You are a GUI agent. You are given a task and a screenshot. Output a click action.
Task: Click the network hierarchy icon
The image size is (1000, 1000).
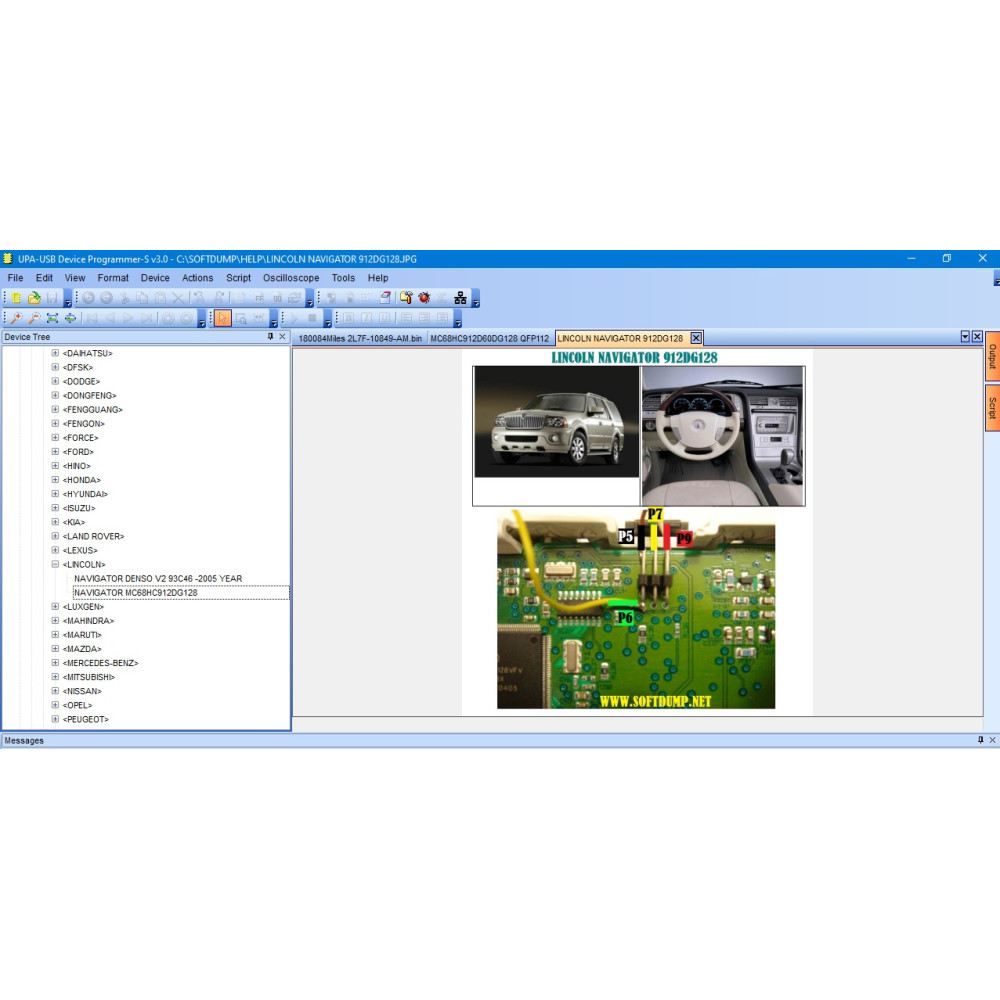[460, 298]
